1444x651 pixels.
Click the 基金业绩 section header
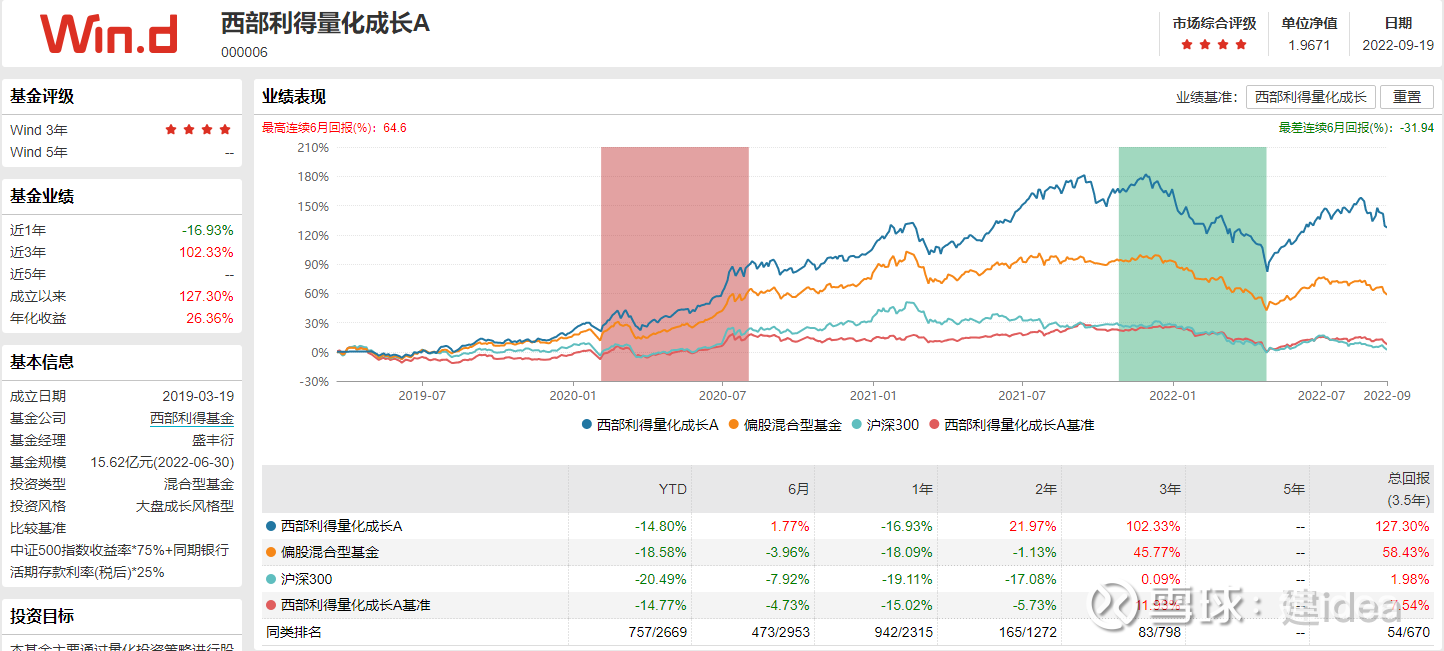[42, 196]
